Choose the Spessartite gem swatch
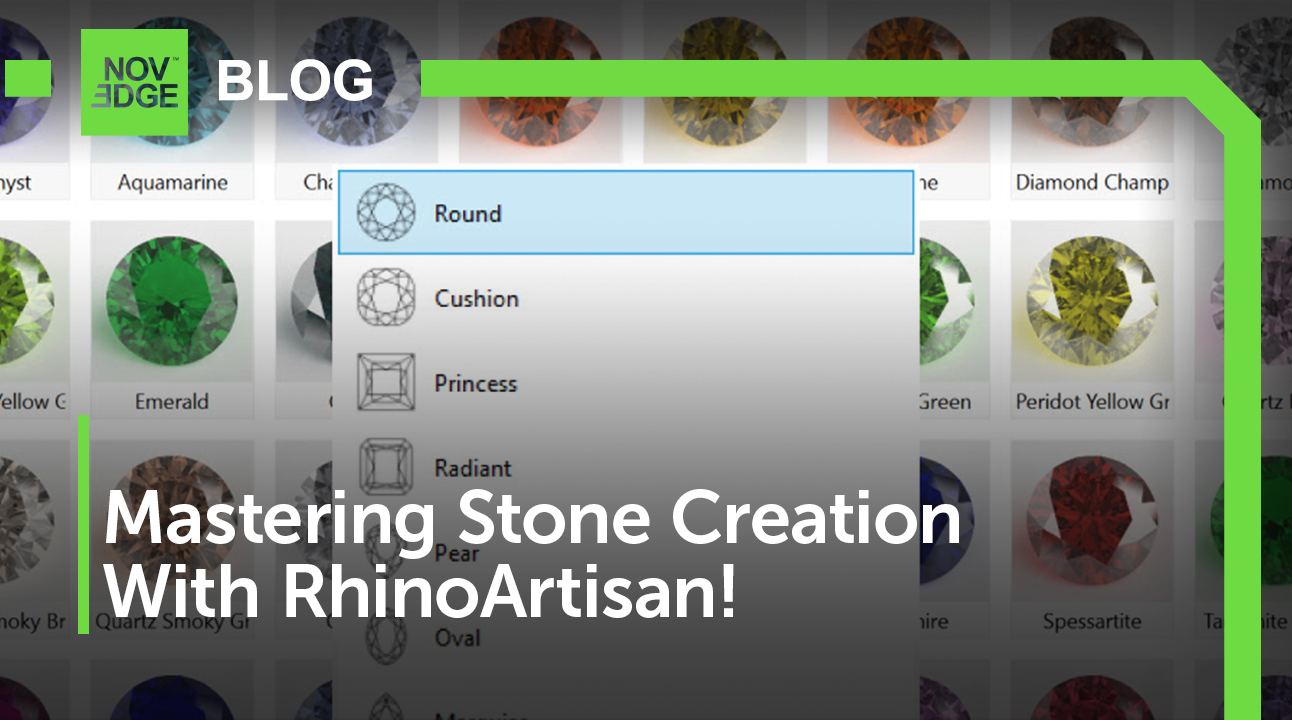The height and width of the screenshot is (720, 1292). pos(1091,525)
